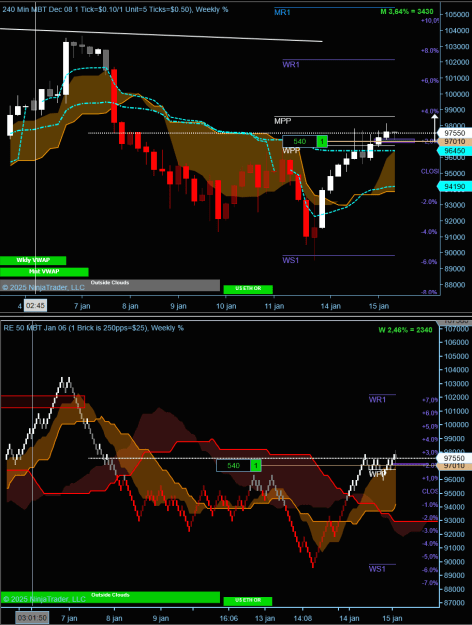Click the "240 Min MBT Dec 08" chart title
The width and height of the screenshot is (472, 625).
[115, 9]
